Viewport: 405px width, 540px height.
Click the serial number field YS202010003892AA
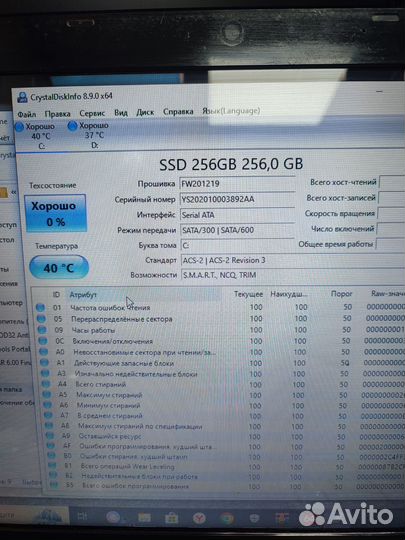(237, 199)
